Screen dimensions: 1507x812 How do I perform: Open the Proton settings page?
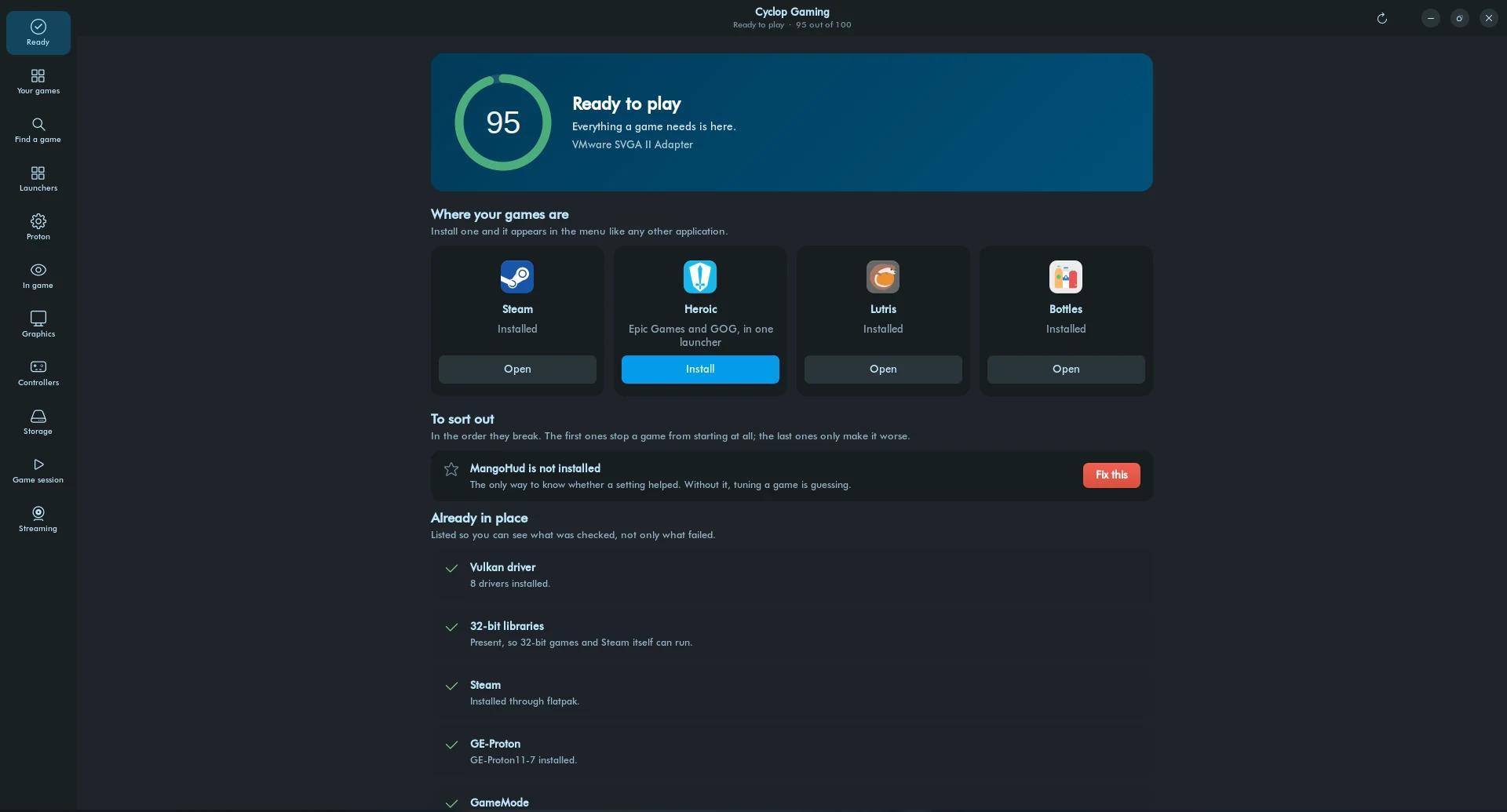38,228
